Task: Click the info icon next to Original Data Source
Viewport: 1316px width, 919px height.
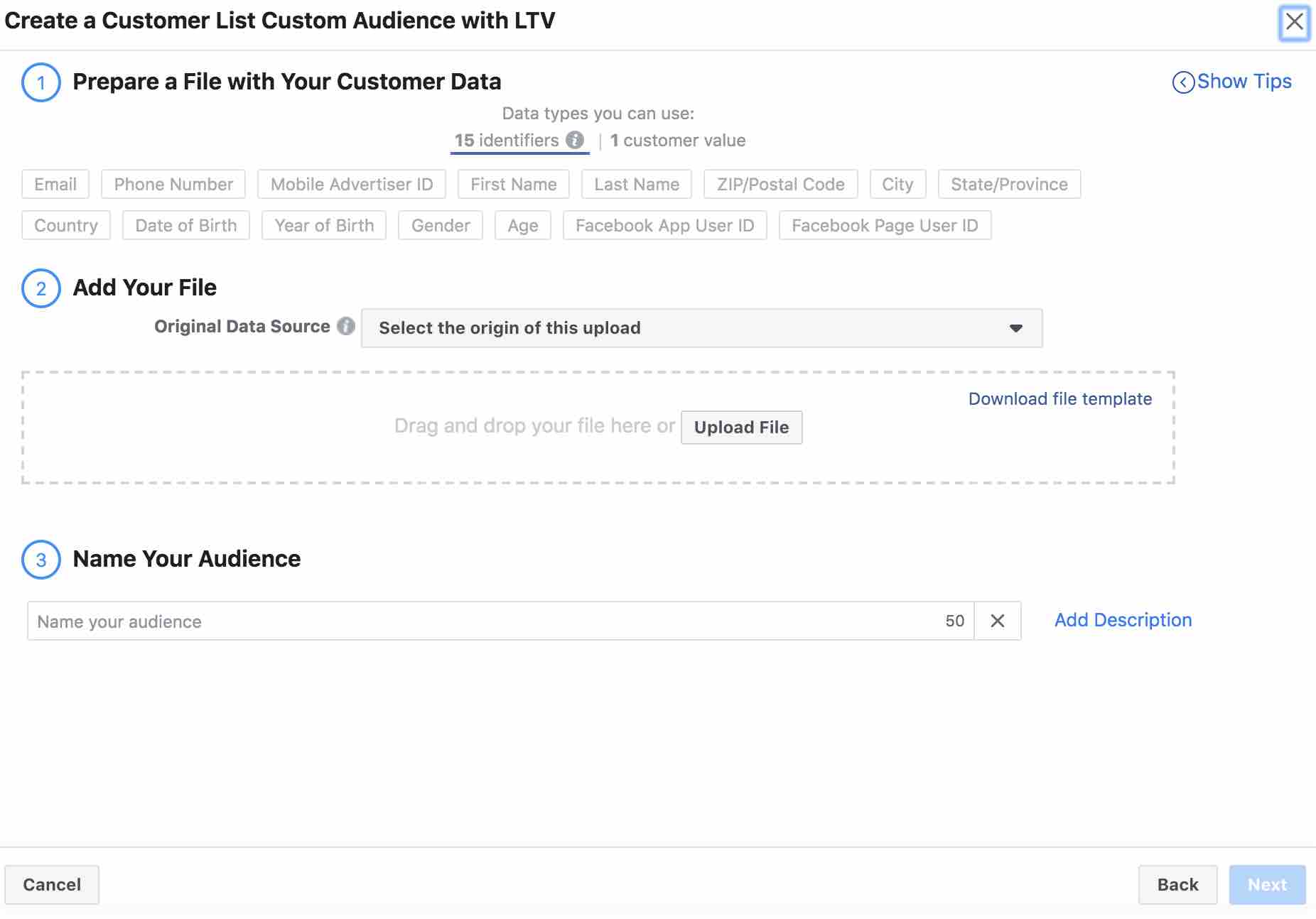Action: (346, 327)
